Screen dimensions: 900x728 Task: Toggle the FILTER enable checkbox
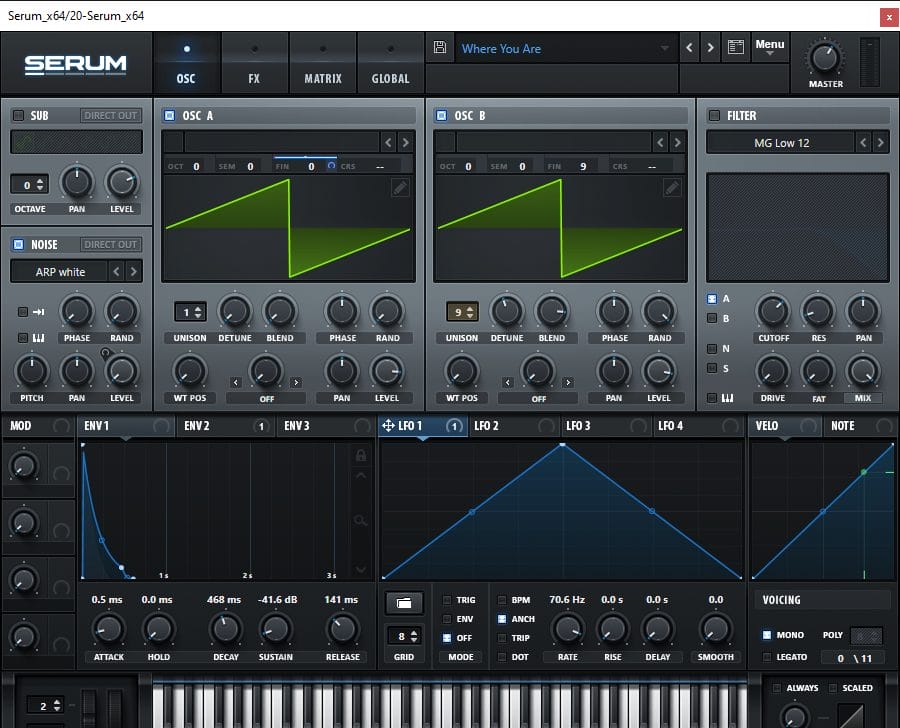(714, 116)
